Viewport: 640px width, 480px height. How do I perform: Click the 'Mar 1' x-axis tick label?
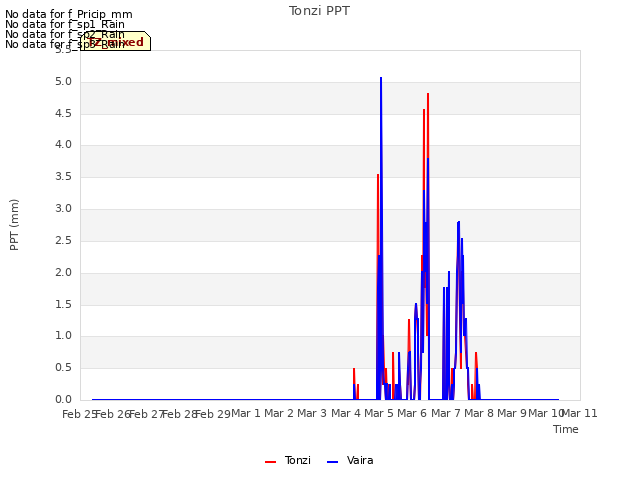246,413
